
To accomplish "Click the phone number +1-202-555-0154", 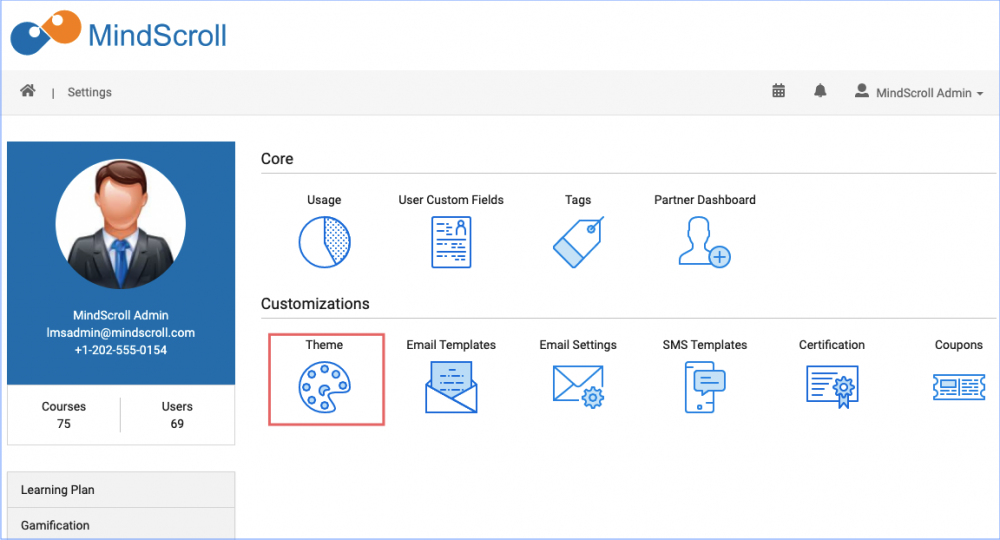I will (x=121, y=349).
